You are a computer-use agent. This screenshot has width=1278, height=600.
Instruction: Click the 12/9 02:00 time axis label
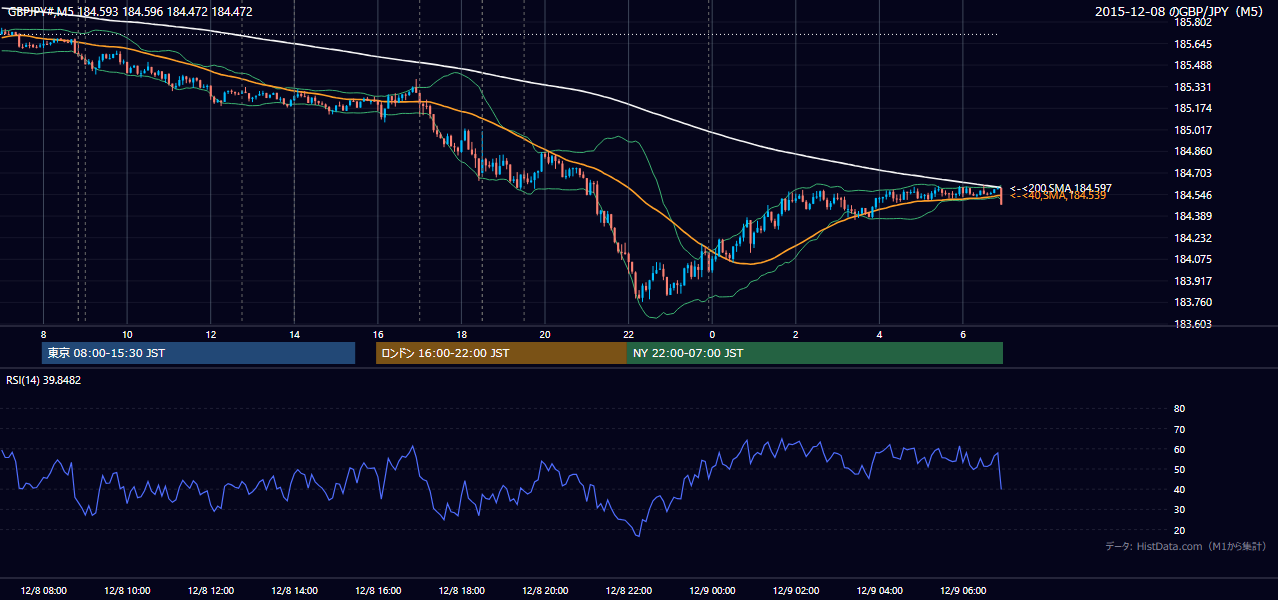click(x=796, y=590)
